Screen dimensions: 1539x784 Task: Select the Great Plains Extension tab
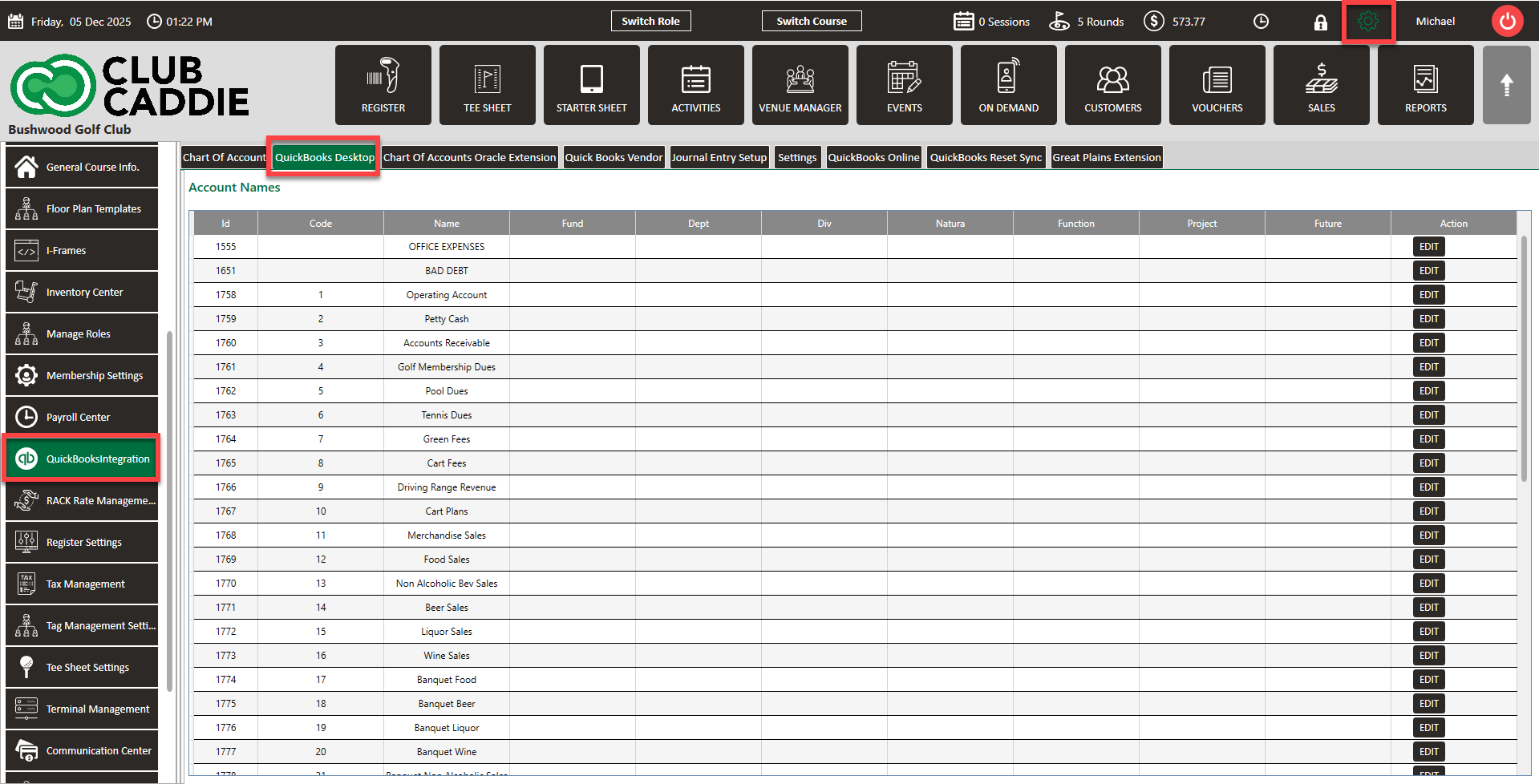coord(1106,157)
